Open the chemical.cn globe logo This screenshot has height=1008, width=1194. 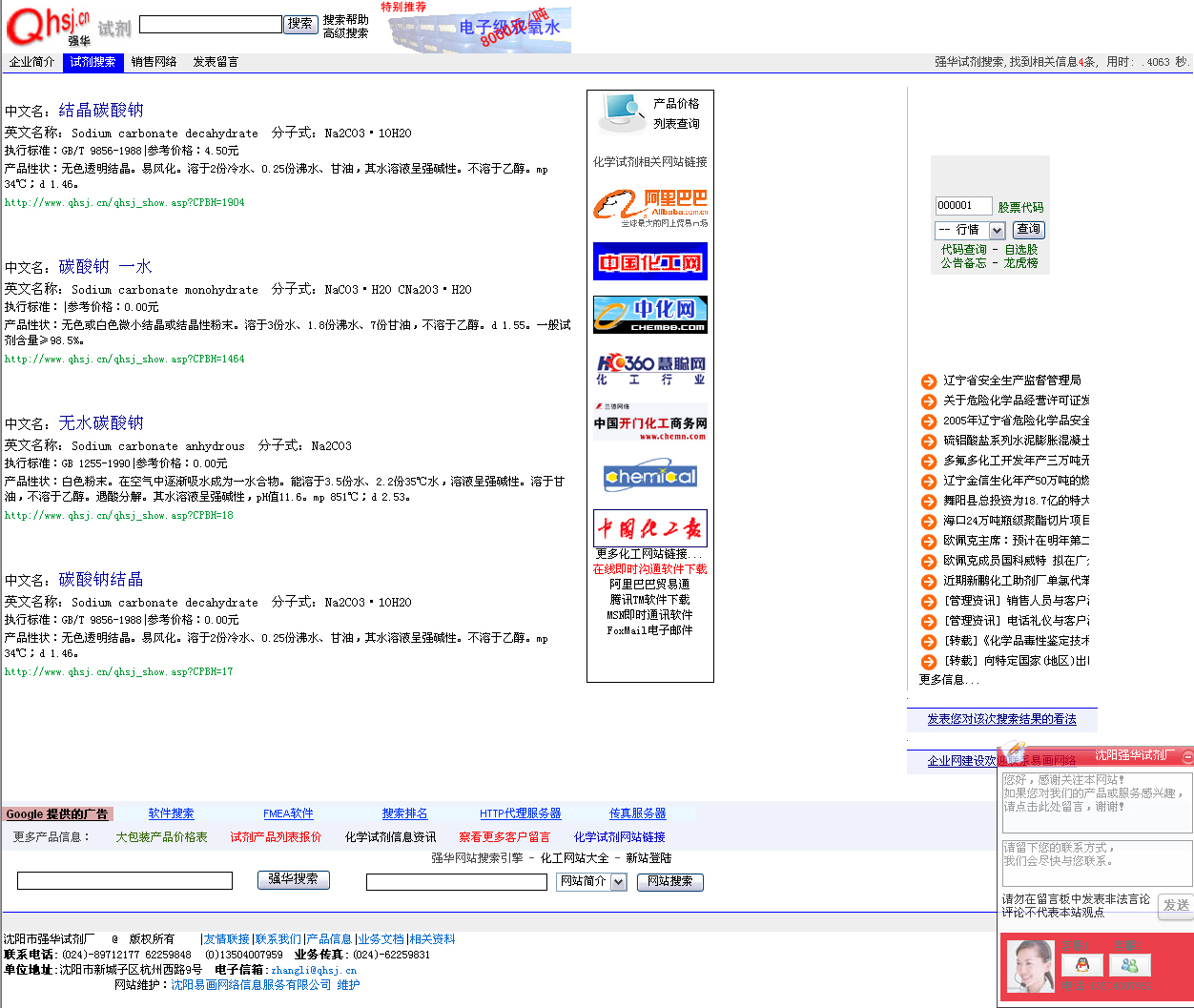(x=649, y=476)
